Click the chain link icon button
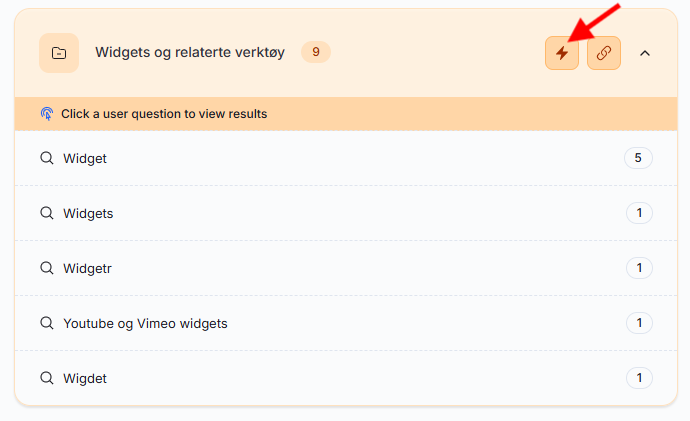The width and height of the screenshot is (690, 421). click(x=604, y=53)
